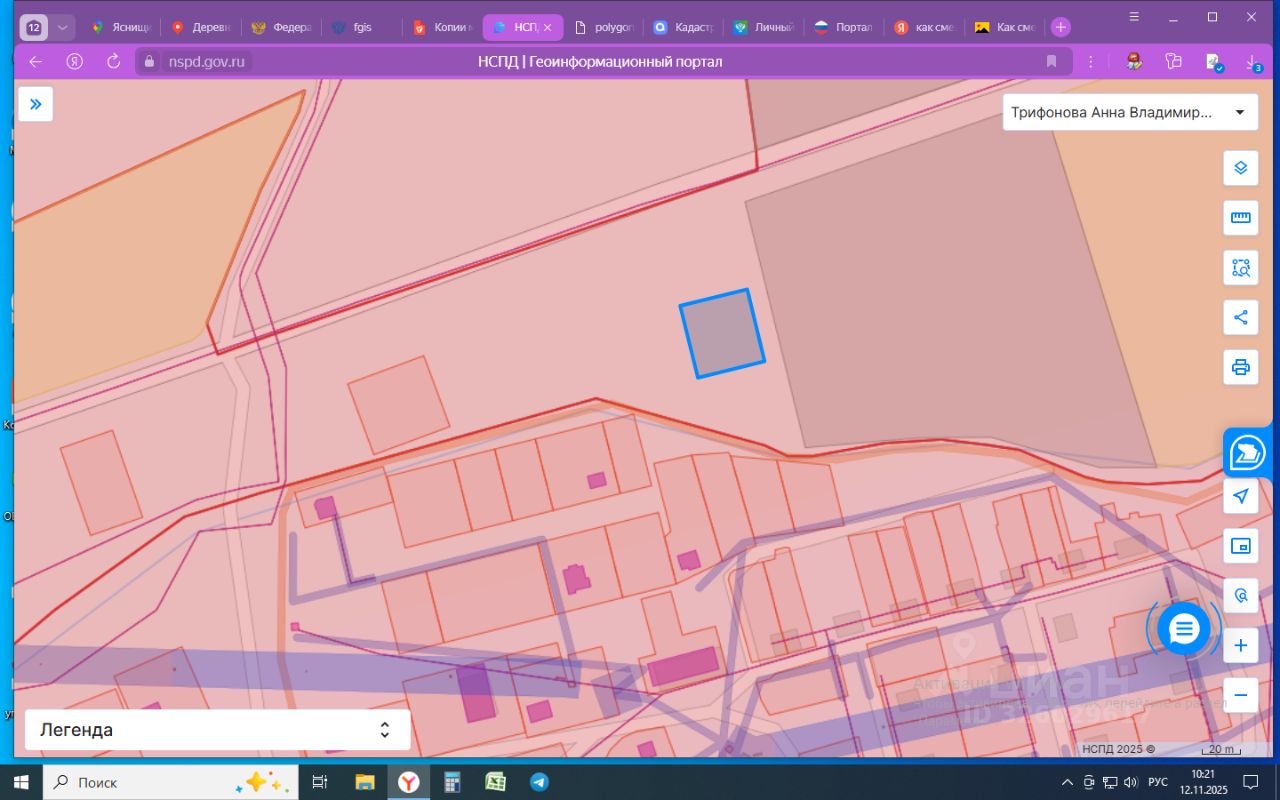
Task: Open the map layers panel
Action: pos(1241,168)
